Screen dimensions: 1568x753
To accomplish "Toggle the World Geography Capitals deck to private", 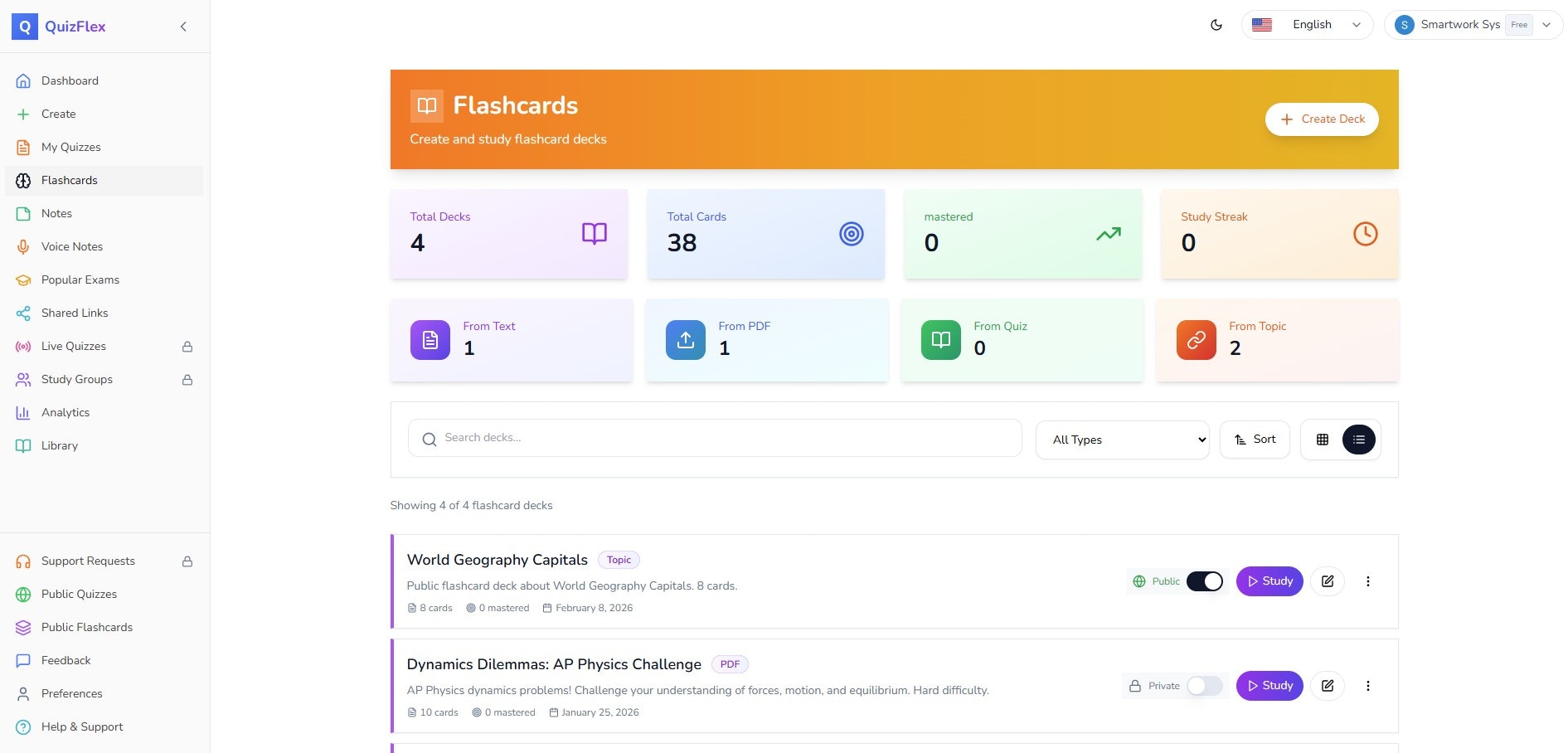I will click(1206, 581).
